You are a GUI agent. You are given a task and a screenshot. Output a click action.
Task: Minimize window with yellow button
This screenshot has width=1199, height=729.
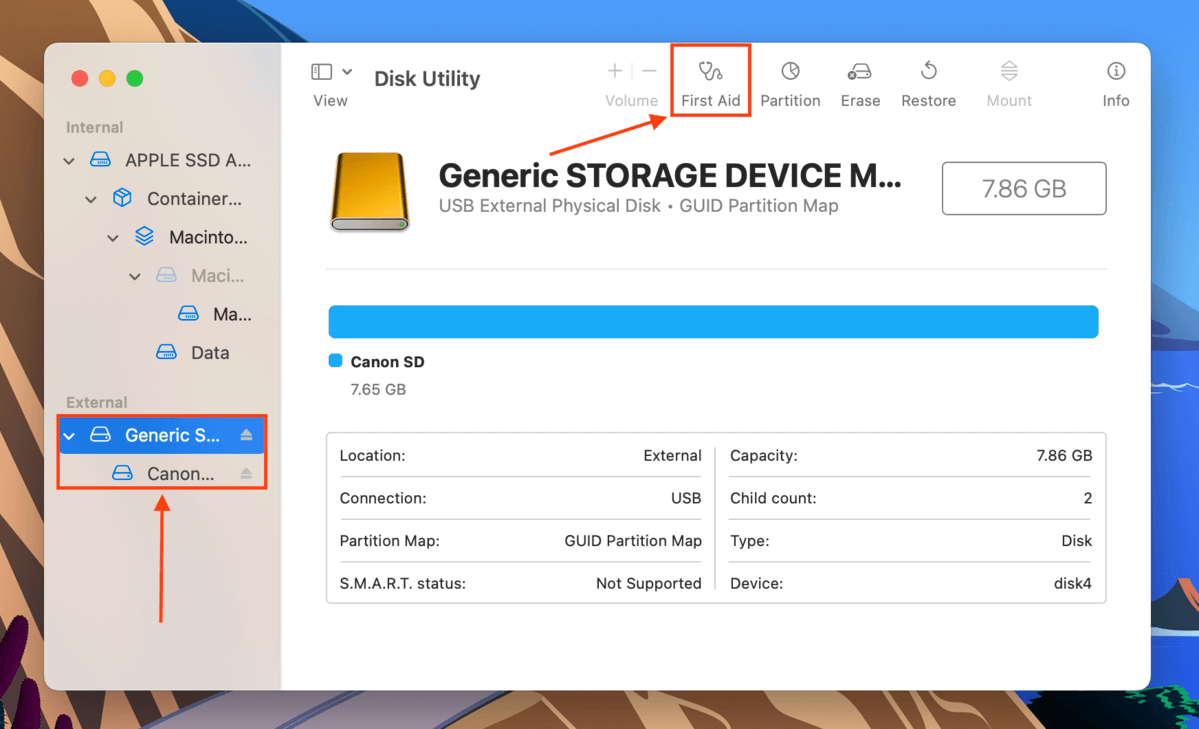click(107, 79)
